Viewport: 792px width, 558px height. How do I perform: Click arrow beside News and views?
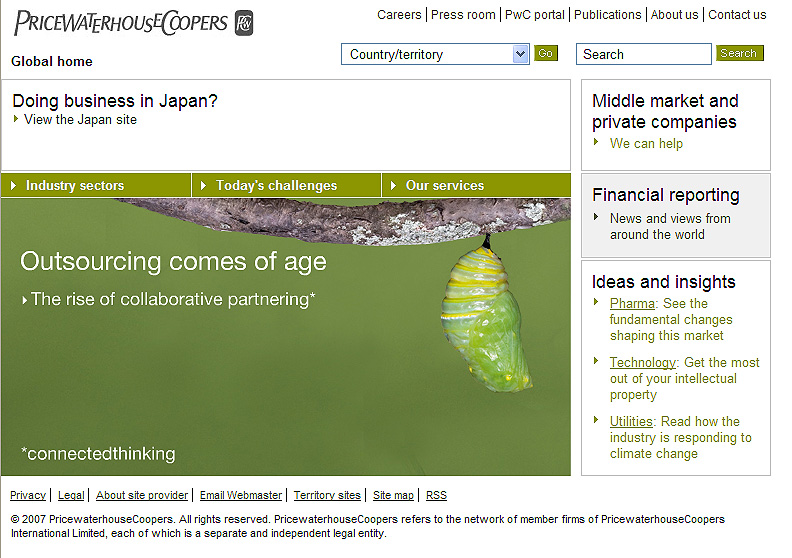(596, 217)
